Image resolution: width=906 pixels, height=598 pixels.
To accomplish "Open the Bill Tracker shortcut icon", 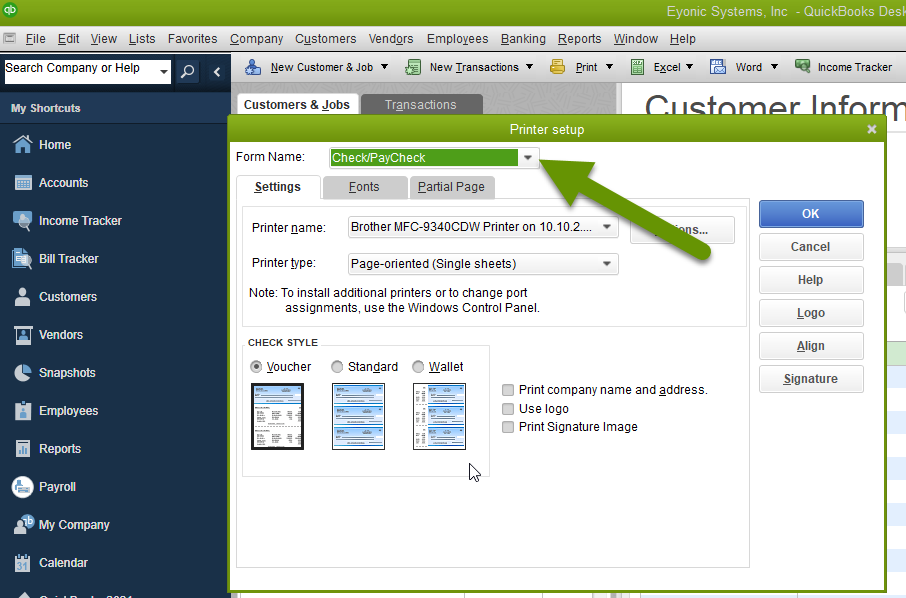I will (x=23, y=259).
